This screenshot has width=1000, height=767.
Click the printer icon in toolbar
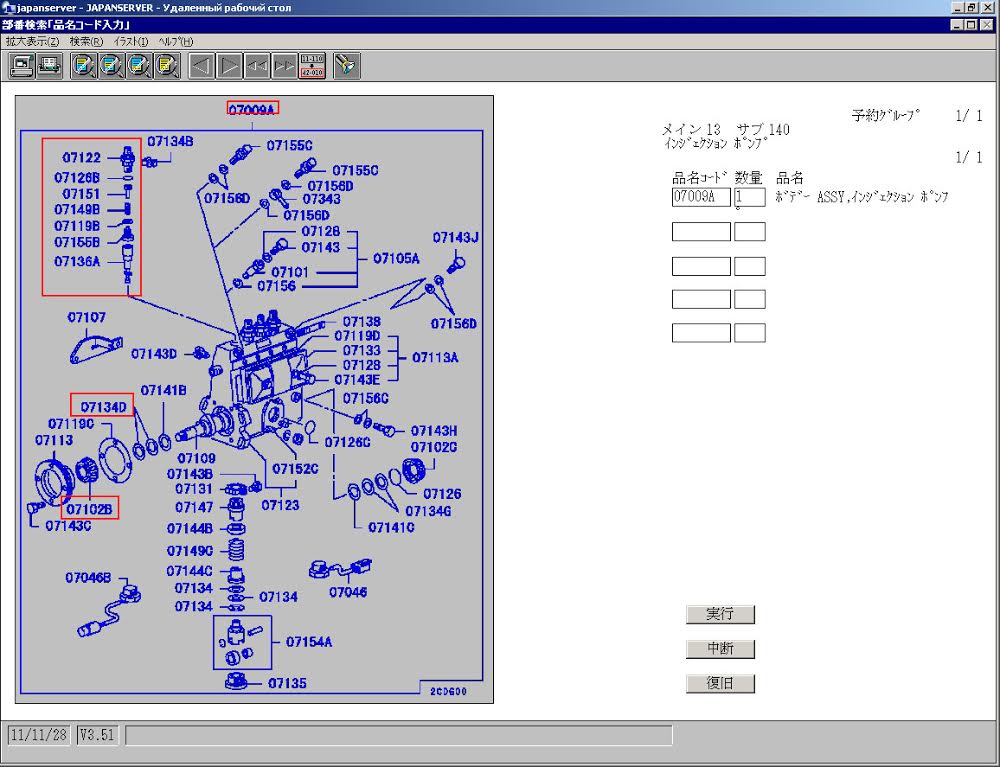pos(49,66)
